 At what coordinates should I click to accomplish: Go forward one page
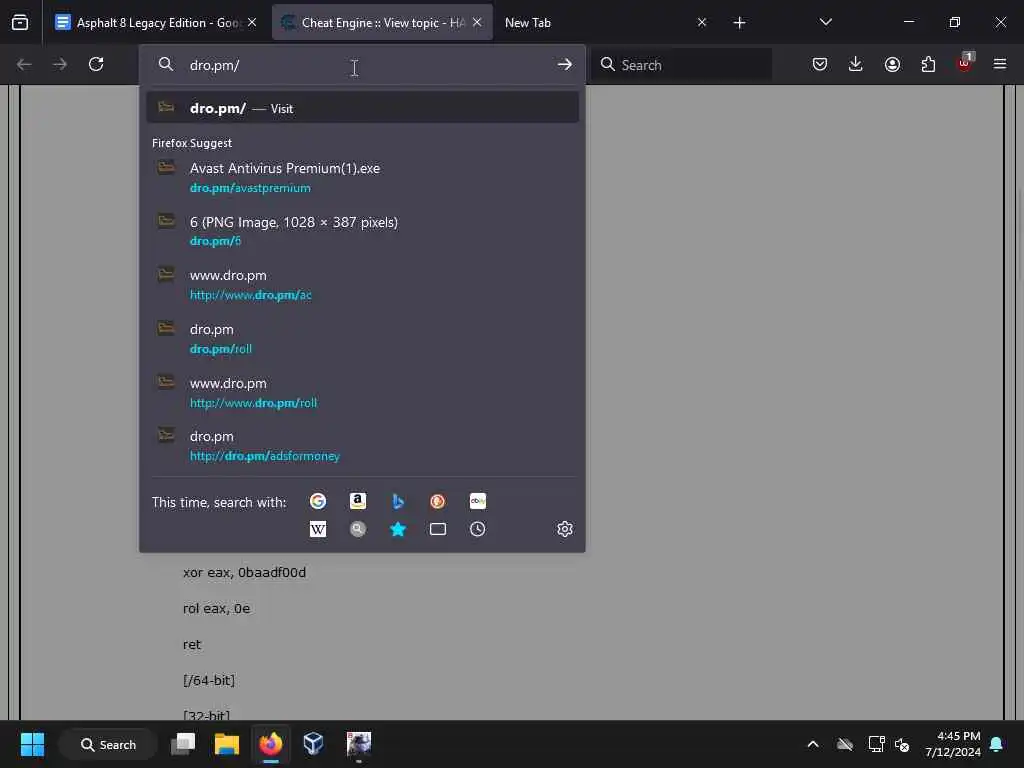(59, 65)
